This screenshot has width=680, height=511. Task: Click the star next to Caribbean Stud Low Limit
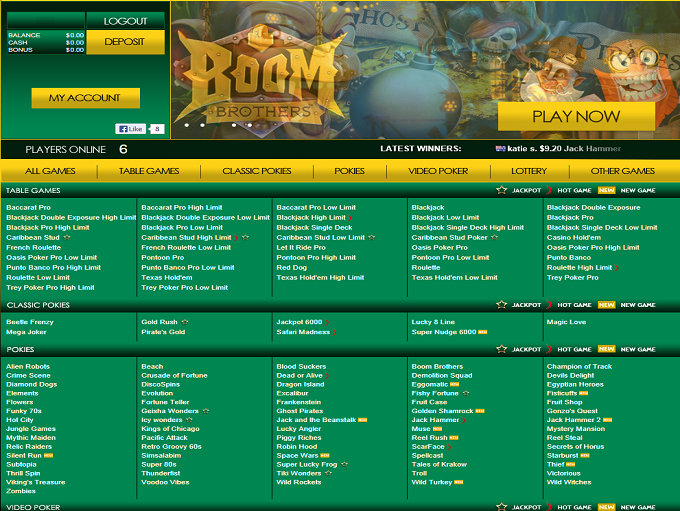[372, 238]
